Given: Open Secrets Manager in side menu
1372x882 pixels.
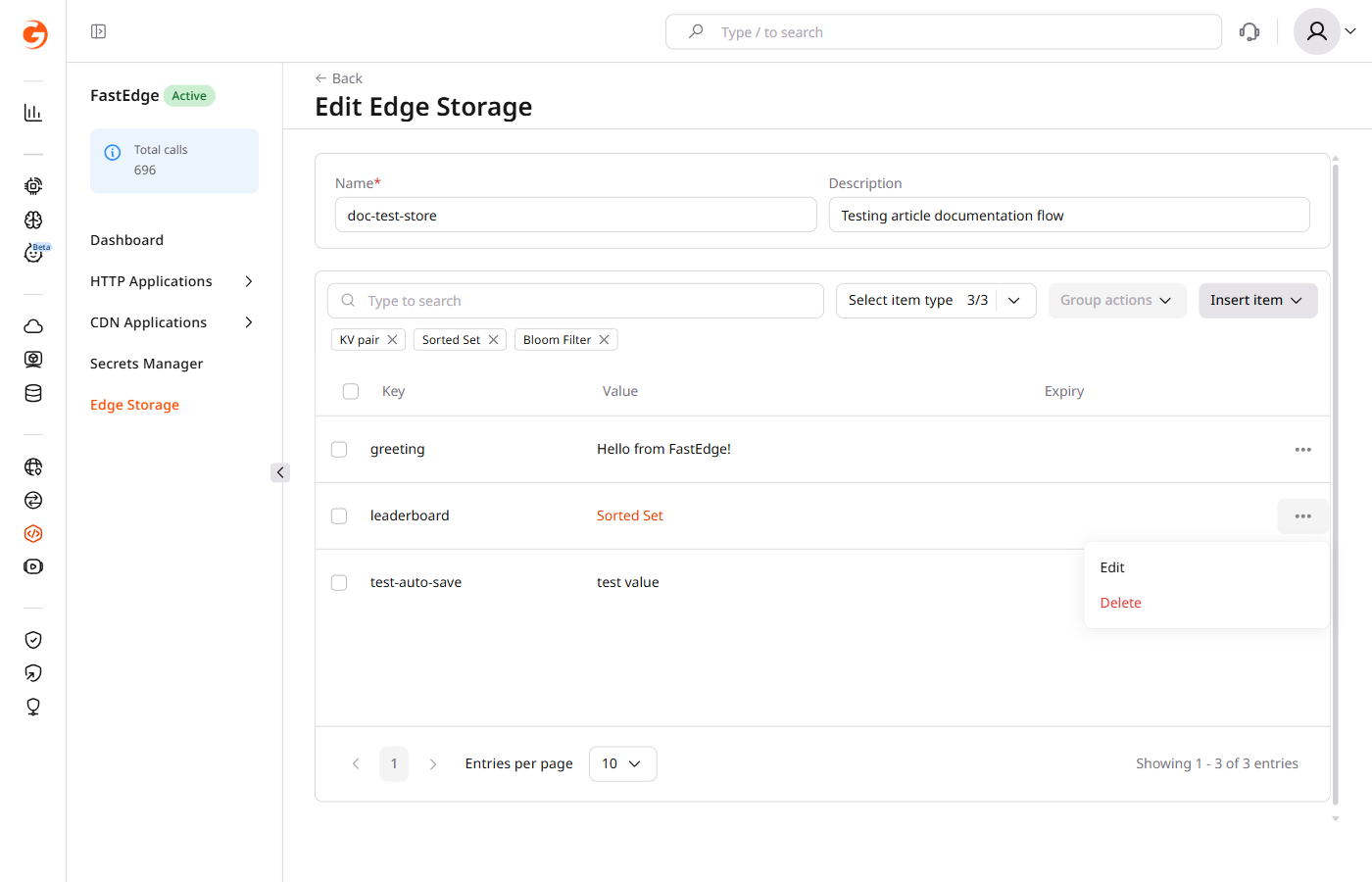Looking at the screenshot, I should (147, 364).
